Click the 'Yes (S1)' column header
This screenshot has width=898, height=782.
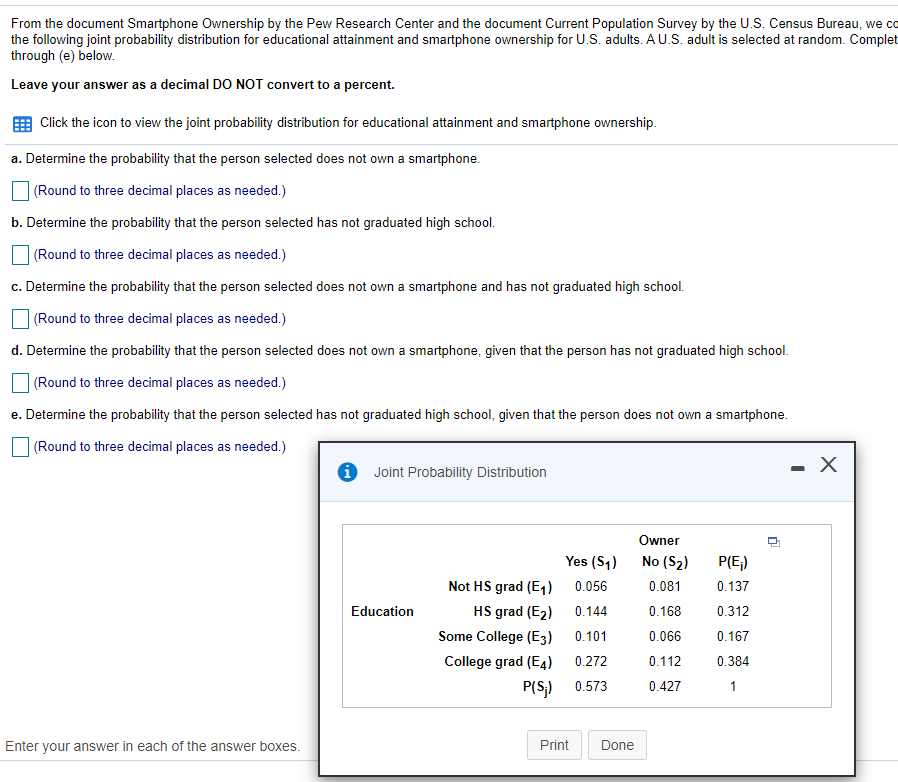click(x=591, y=562)
